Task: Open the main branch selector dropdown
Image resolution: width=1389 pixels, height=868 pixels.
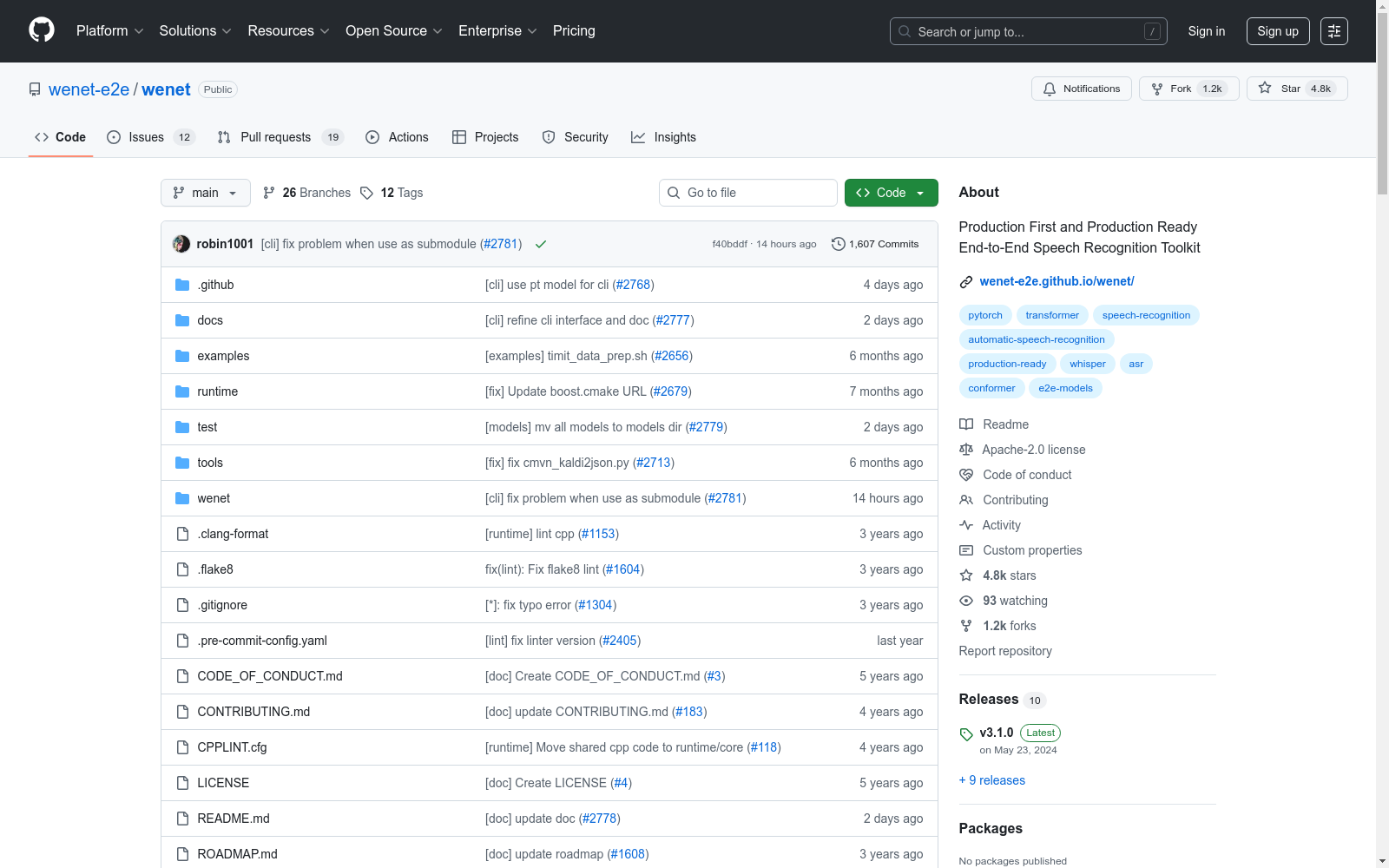Action: coord(205,193)
